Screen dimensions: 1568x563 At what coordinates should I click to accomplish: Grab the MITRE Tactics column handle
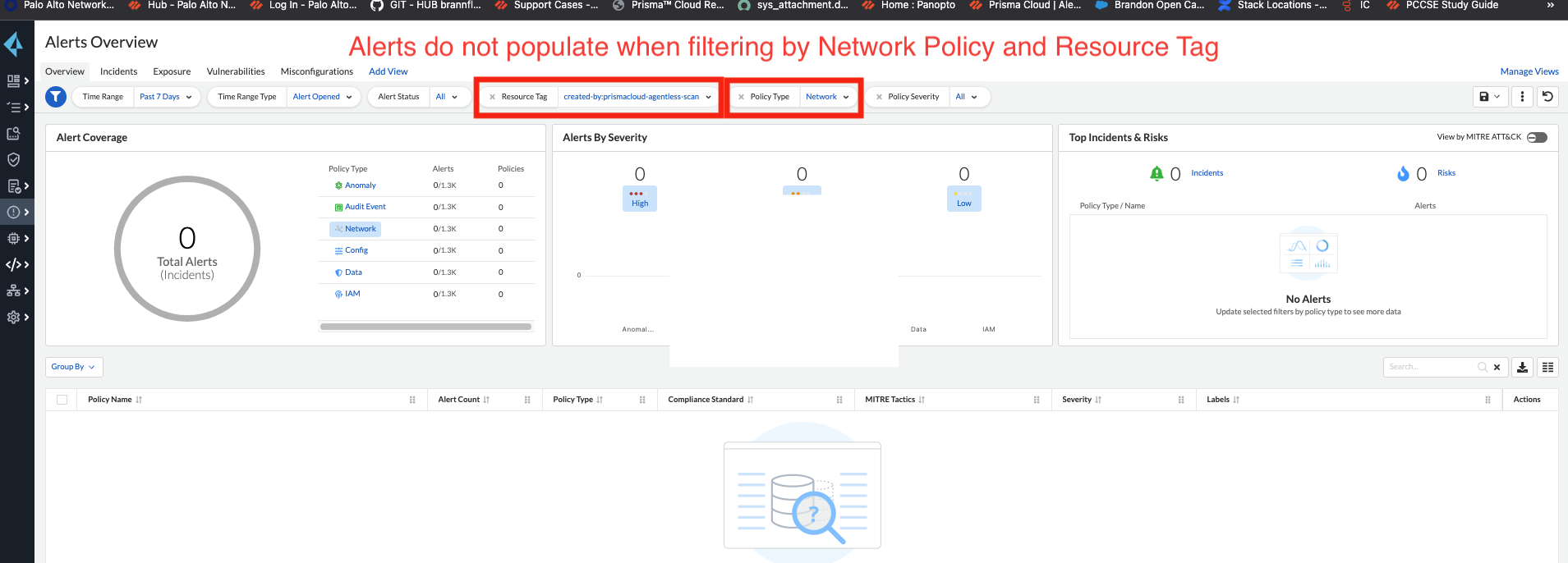pyautogui.click(x=1037, y=400)
